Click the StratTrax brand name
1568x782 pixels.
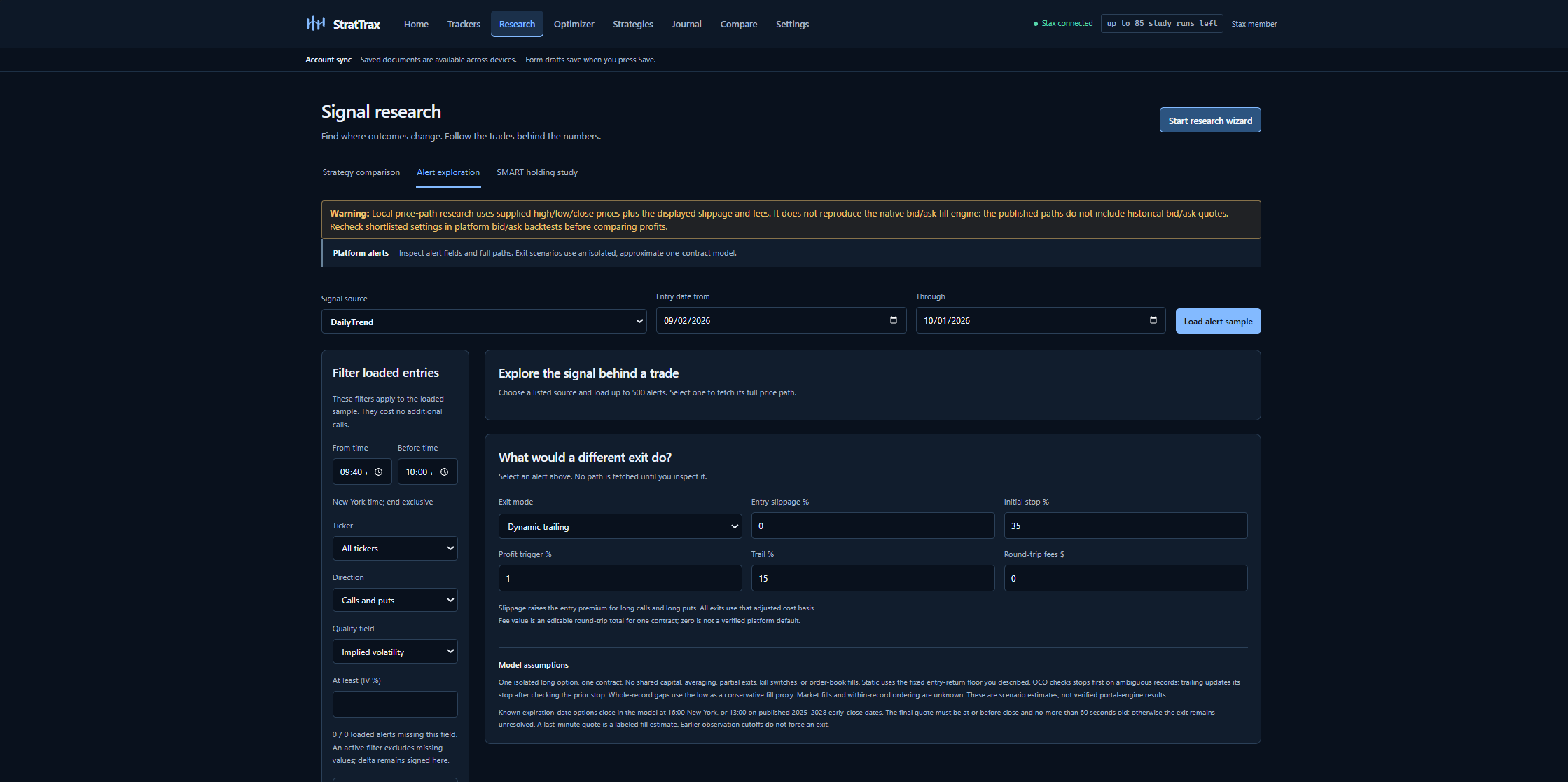point(356,25)
